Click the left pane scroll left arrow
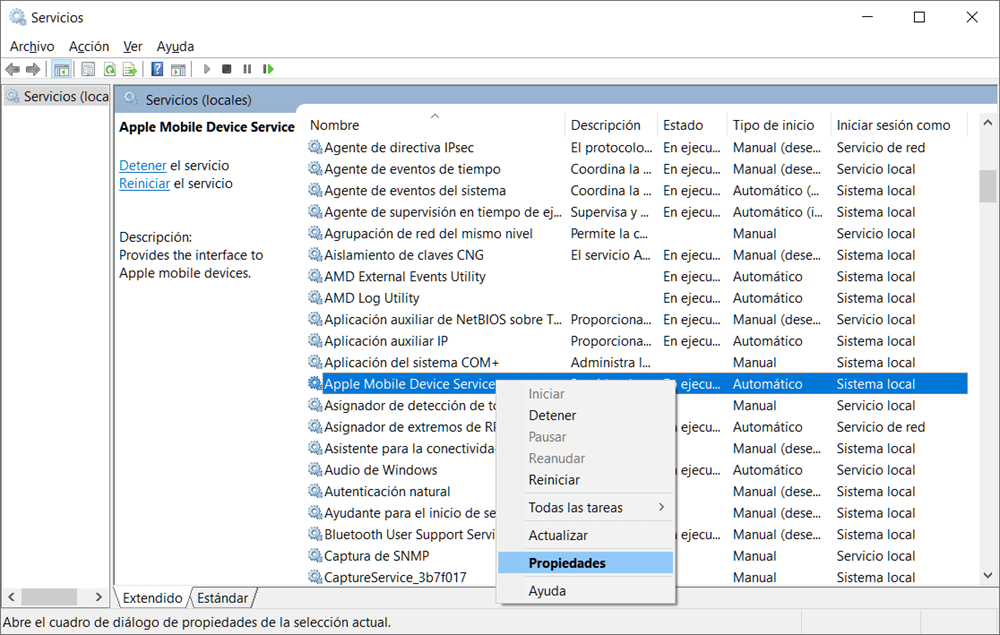 coord(11,597)
